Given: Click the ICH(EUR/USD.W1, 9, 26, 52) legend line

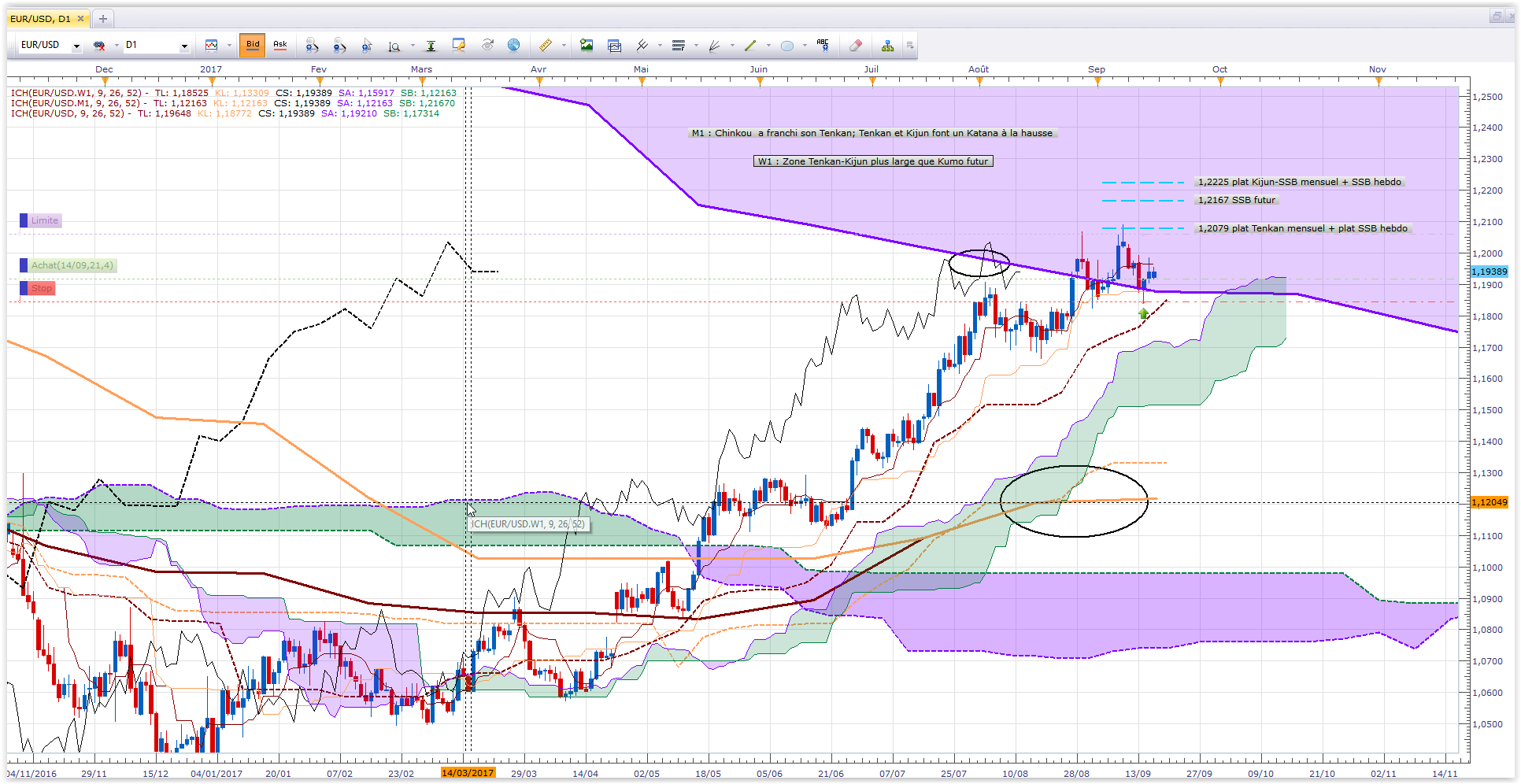Looking at the screenshot, I should click(234, 93).
